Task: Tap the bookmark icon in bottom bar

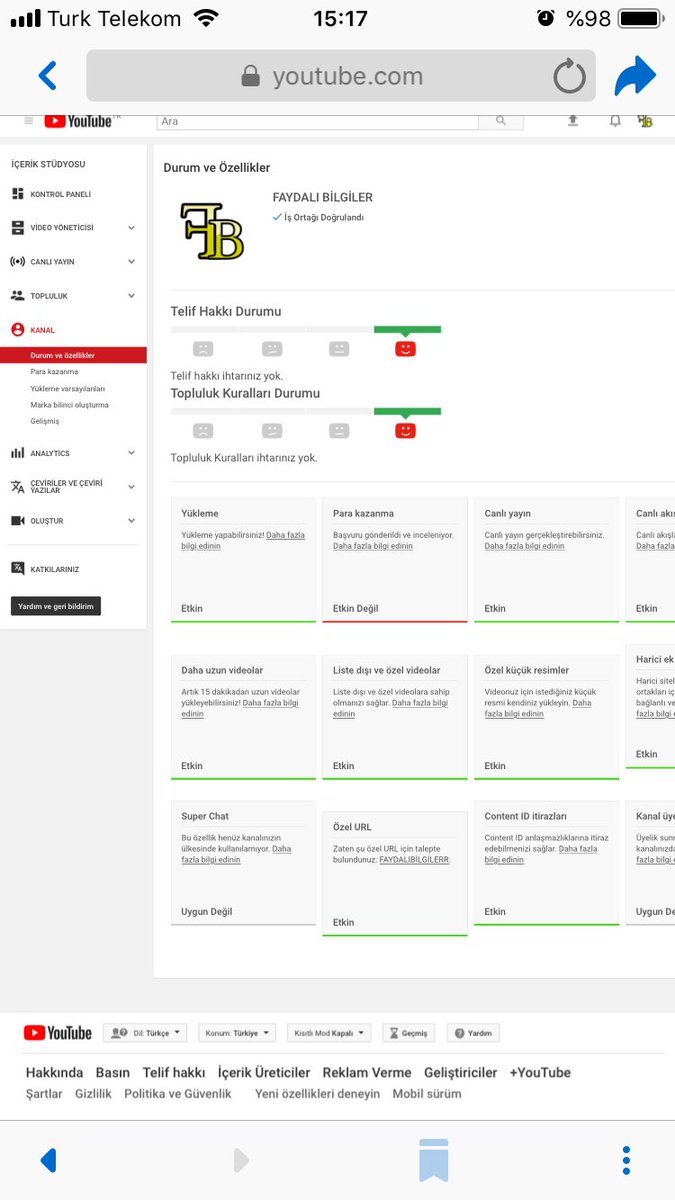Action: [433, 1160]
